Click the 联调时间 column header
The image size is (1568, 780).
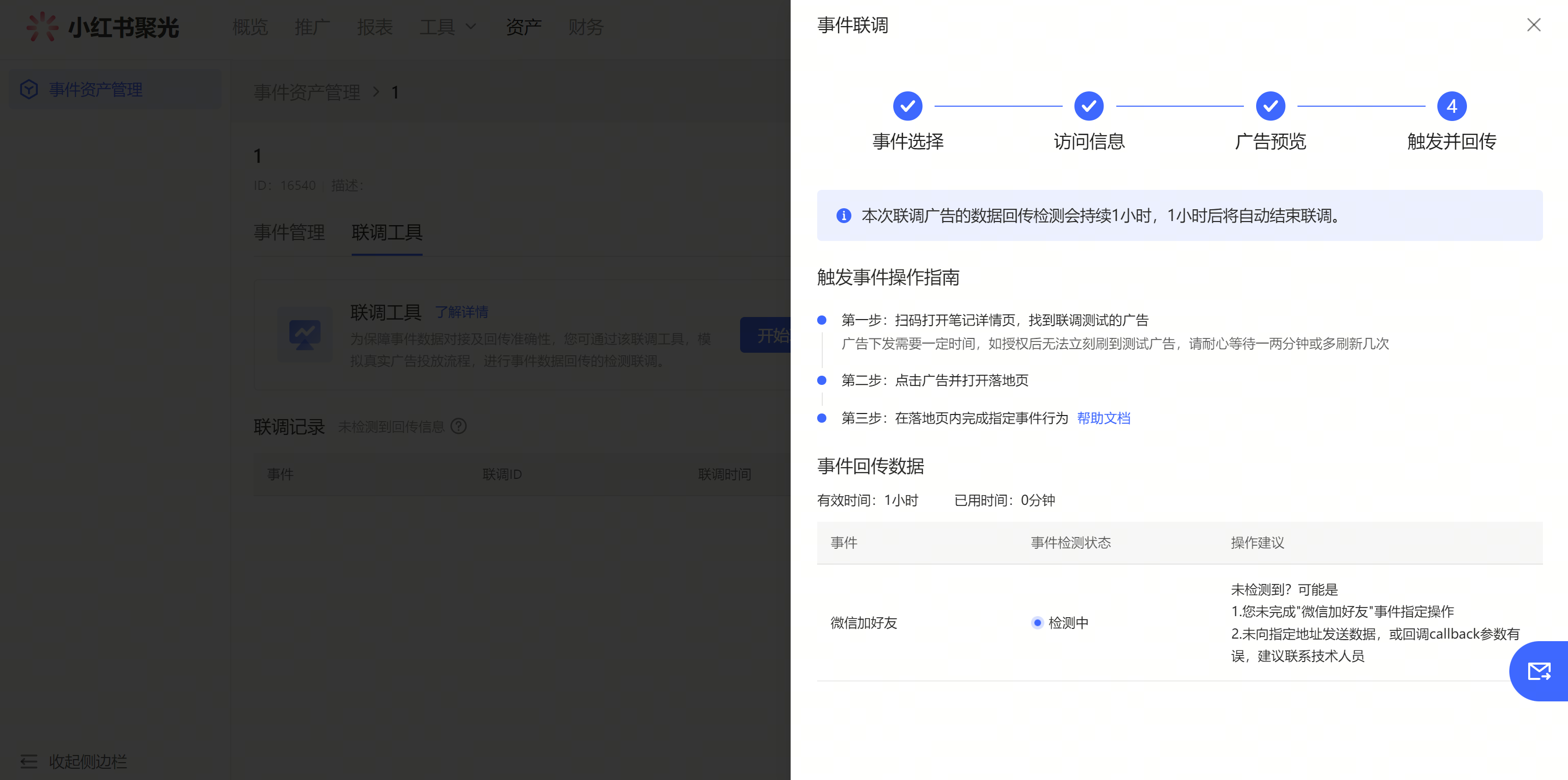point(724,474)
